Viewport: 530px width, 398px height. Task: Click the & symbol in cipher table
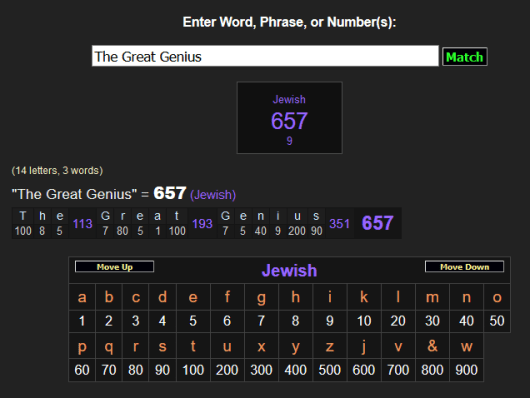432,346
